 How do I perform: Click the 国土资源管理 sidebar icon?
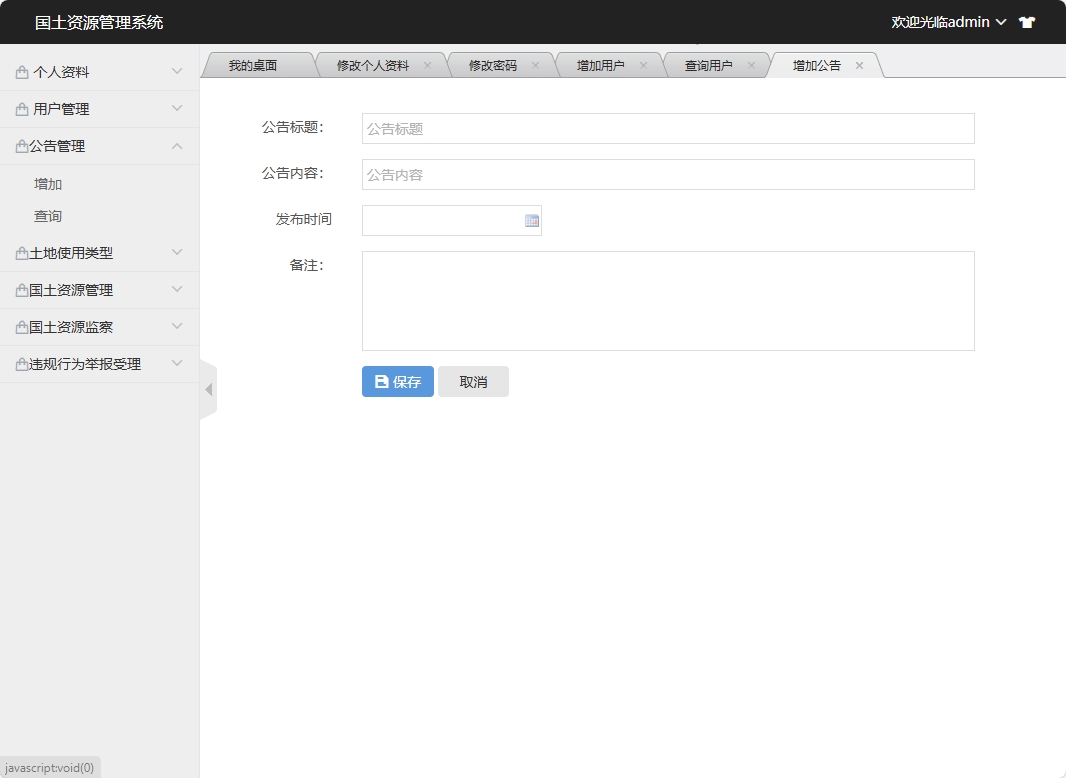23,289
